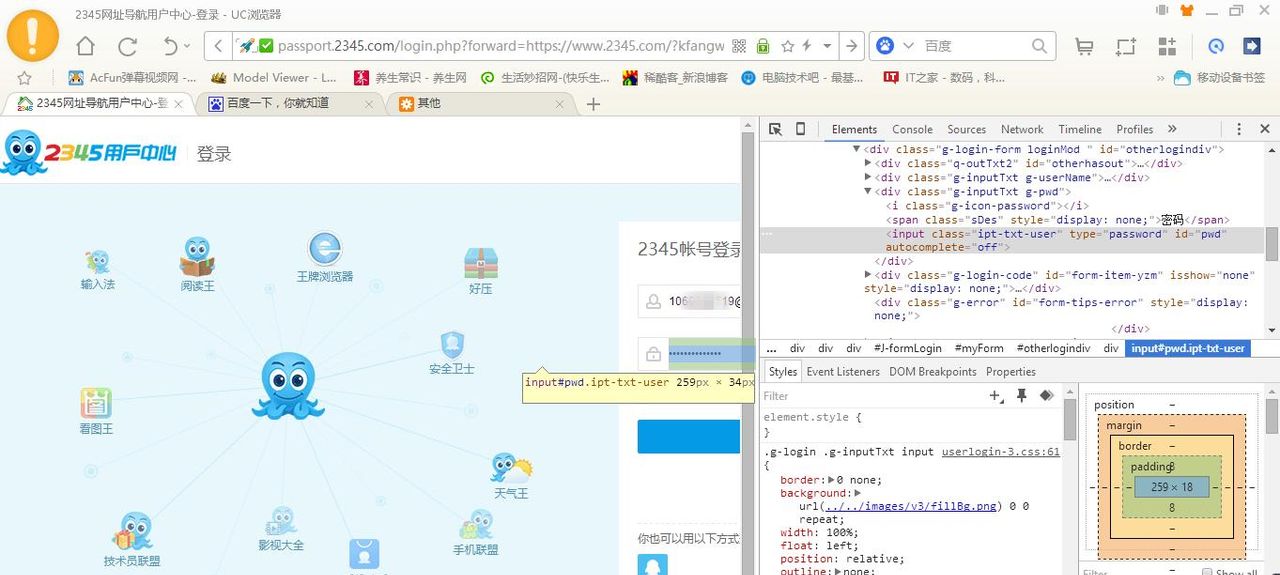The width and height of the screenshot is (1280, 575).
Task: Expand the border property triangle in Styles
Action: pos(832,480)
